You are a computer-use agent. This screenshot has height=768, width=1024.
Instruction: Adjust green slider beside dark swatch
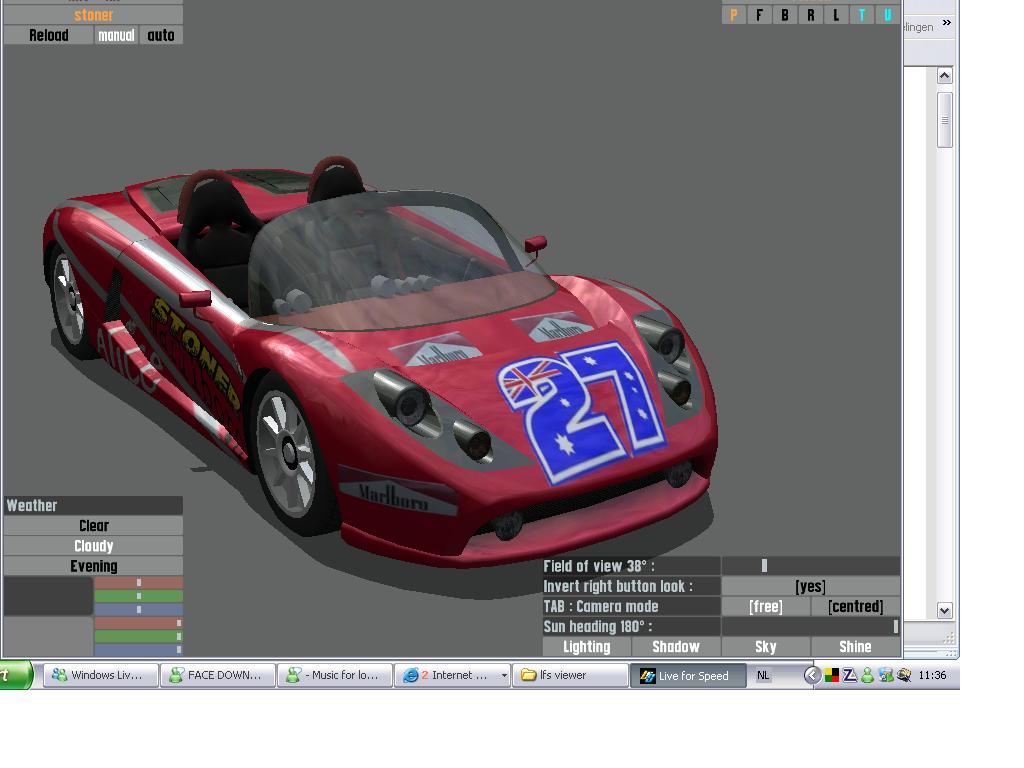coord(138,596)
